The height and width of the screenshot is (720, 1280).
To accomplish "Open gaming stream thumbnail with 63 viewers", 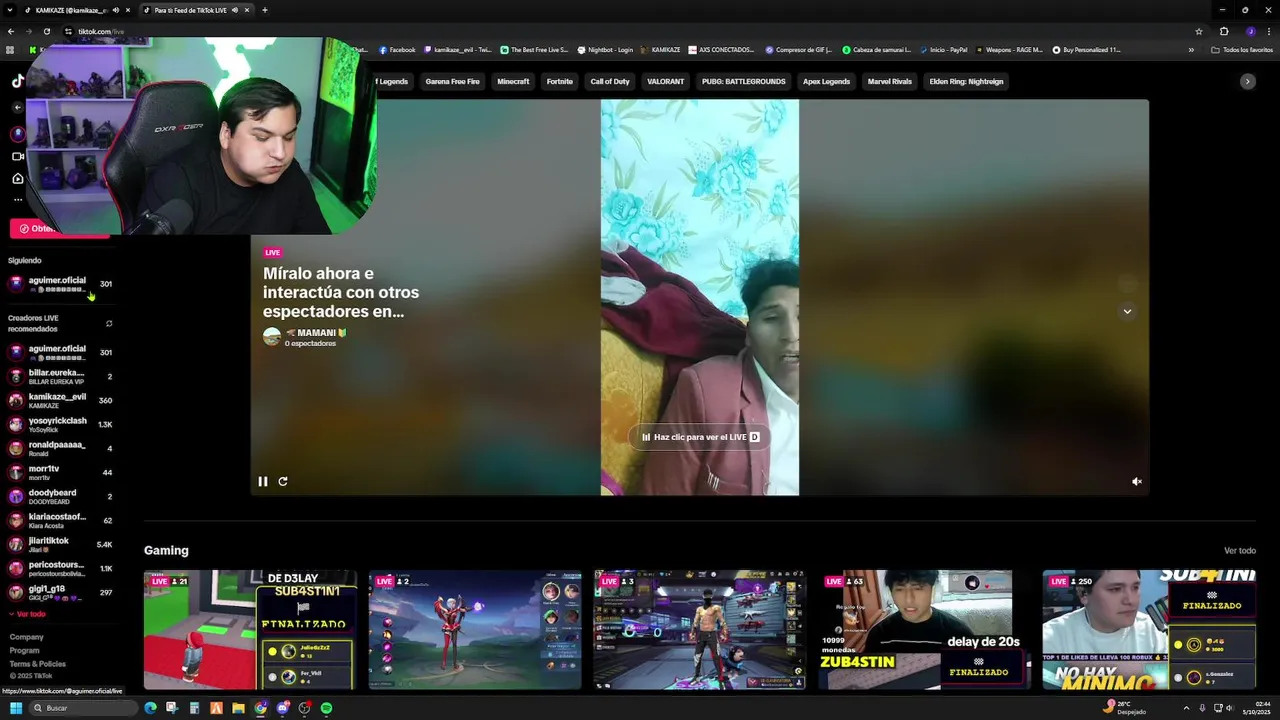I will [x=924, y=630].
